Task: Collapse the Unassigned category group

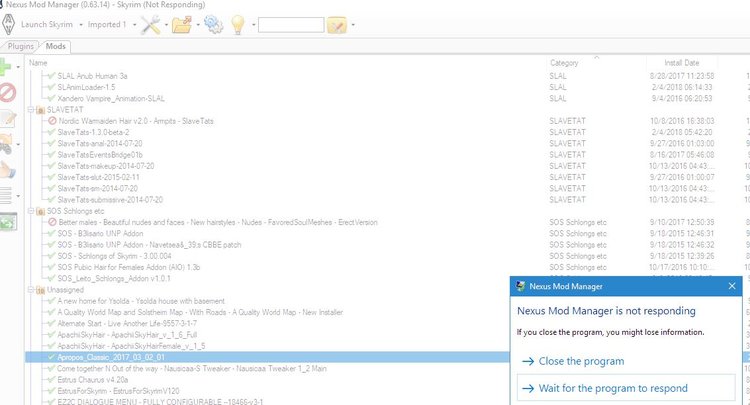Action: tap(32, 290)
